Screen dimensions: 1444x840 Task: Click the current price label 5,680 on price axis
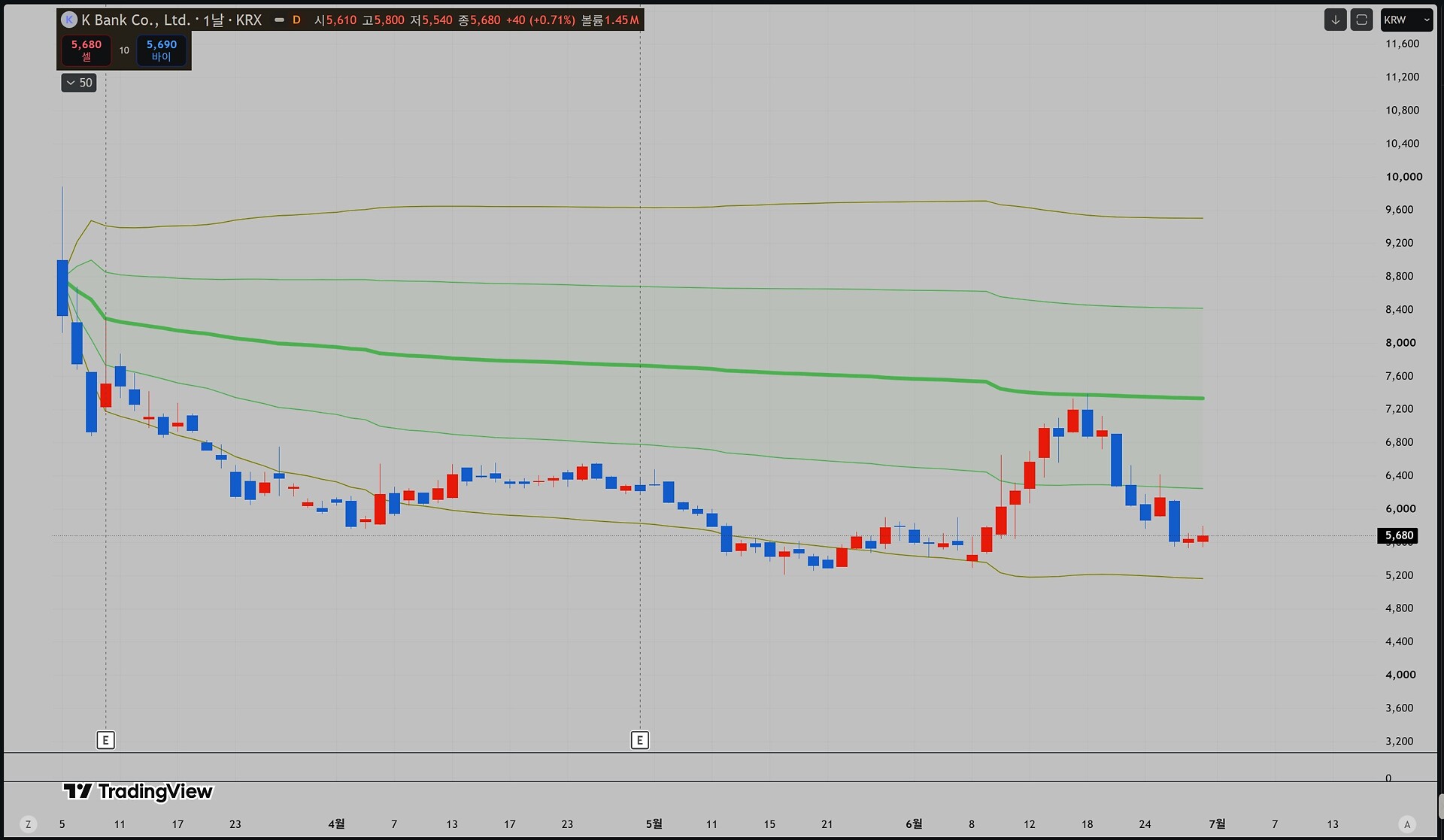(x=1399, y=535)
